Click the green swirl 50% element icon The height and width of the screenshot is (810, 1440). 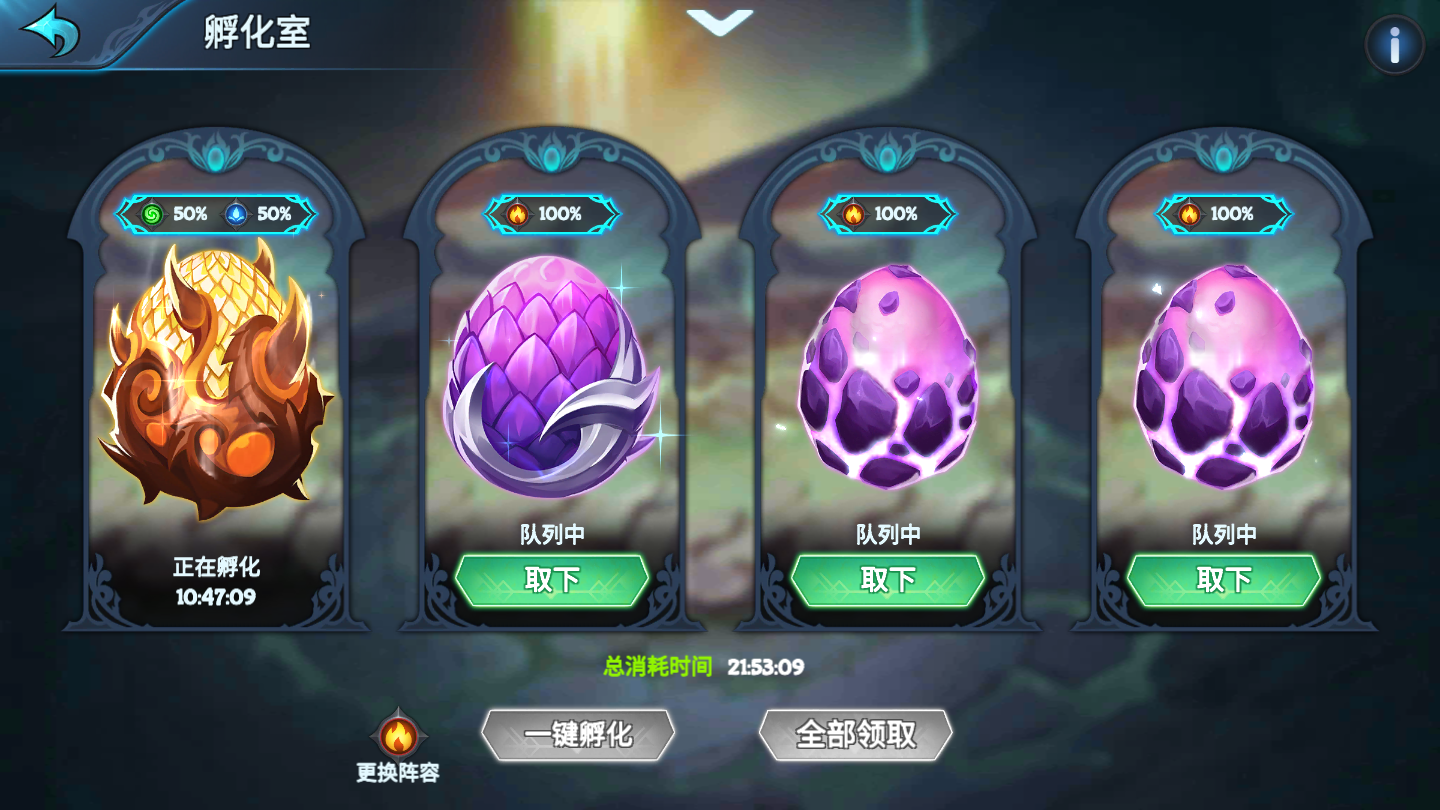153,214
